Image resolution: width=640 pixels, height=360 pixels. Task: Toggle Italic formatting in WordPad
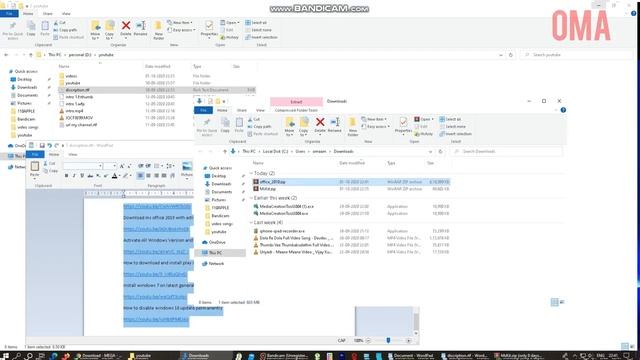[x=74, y=176]
